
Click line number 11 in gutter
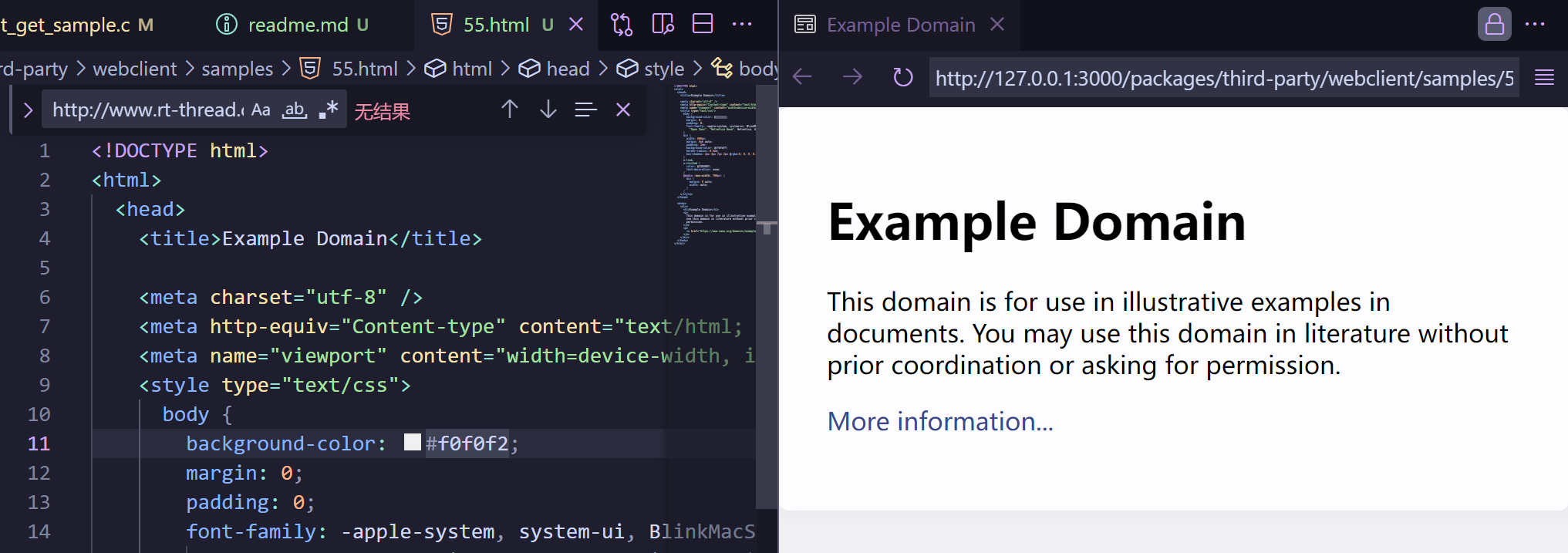(x=39, y=443)
